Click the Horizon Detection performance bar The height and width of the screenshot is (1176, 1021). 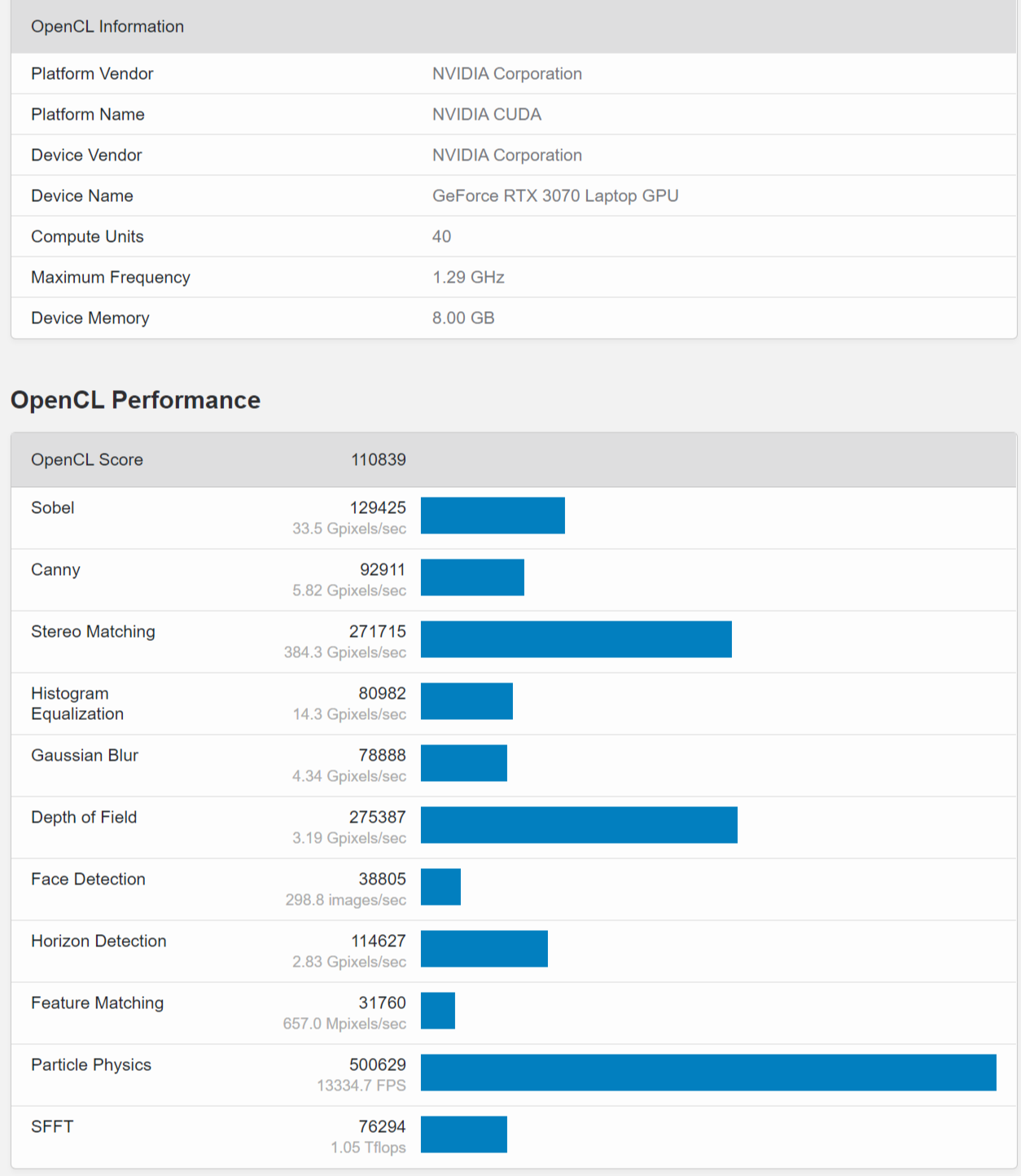click(484, 949)
